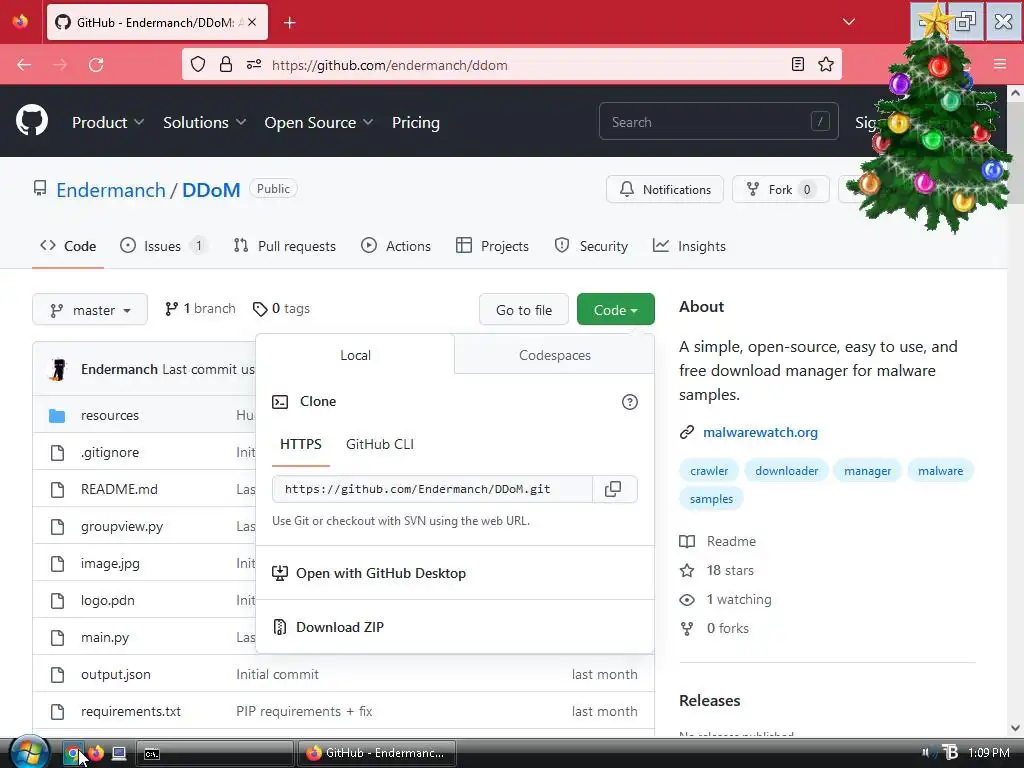This screenshot has width=1024, height=768.
Task: Open the site permissions icon in the address bar
Action: [x=254, y=64]
